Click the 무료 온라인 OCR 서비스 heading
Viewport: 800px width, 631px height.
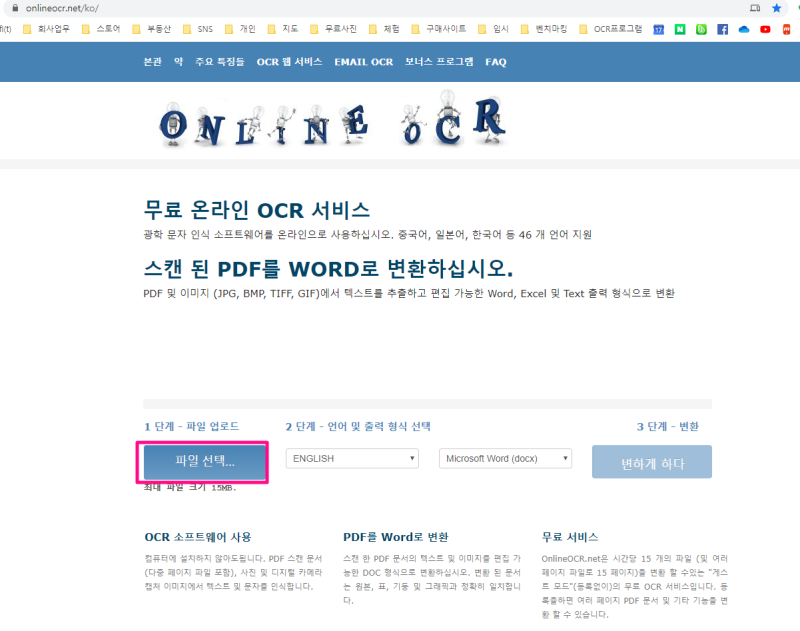coord(257,210)
